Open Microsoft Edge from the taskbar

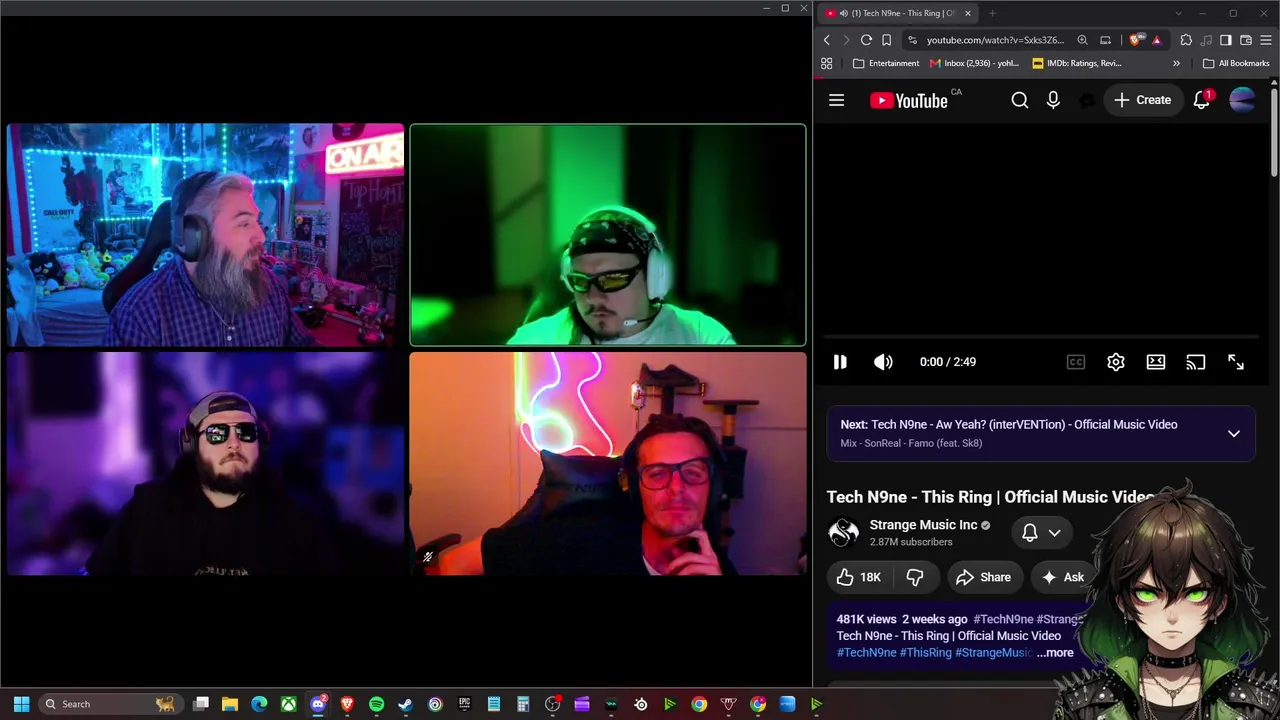tap(259, 704)
